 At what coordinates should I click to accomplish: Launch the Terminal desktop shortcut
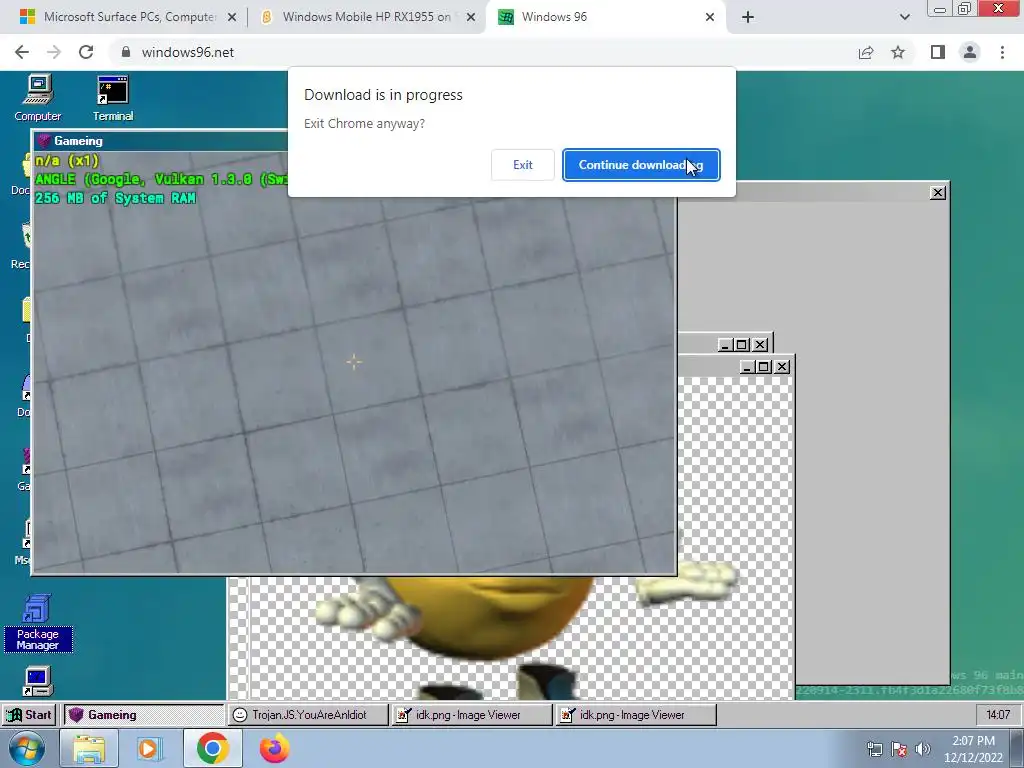(x=112, y=98)
